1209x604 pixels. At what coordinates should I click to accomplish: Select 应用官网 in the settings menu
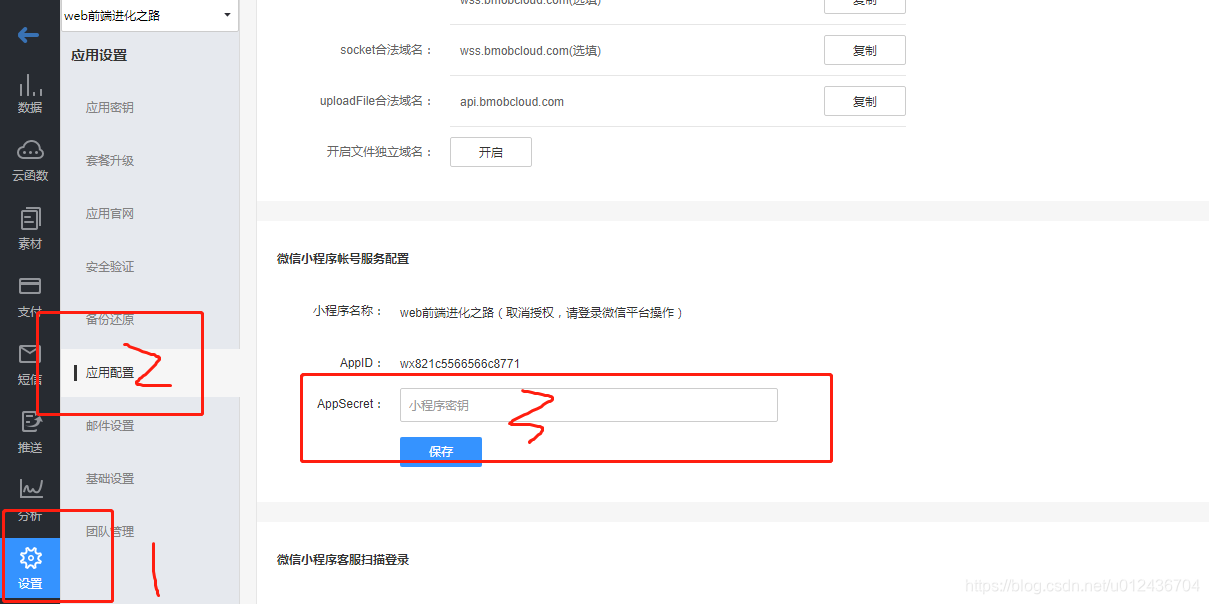(x=110, y=214)
